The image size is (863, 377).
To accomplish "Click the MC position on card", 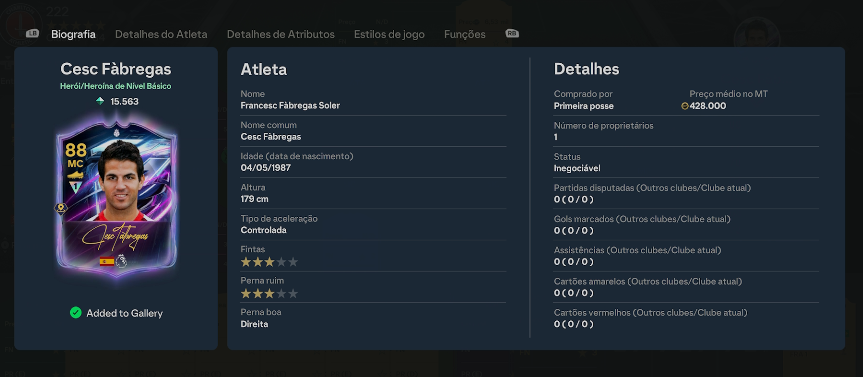I will [x=76, y=164].
